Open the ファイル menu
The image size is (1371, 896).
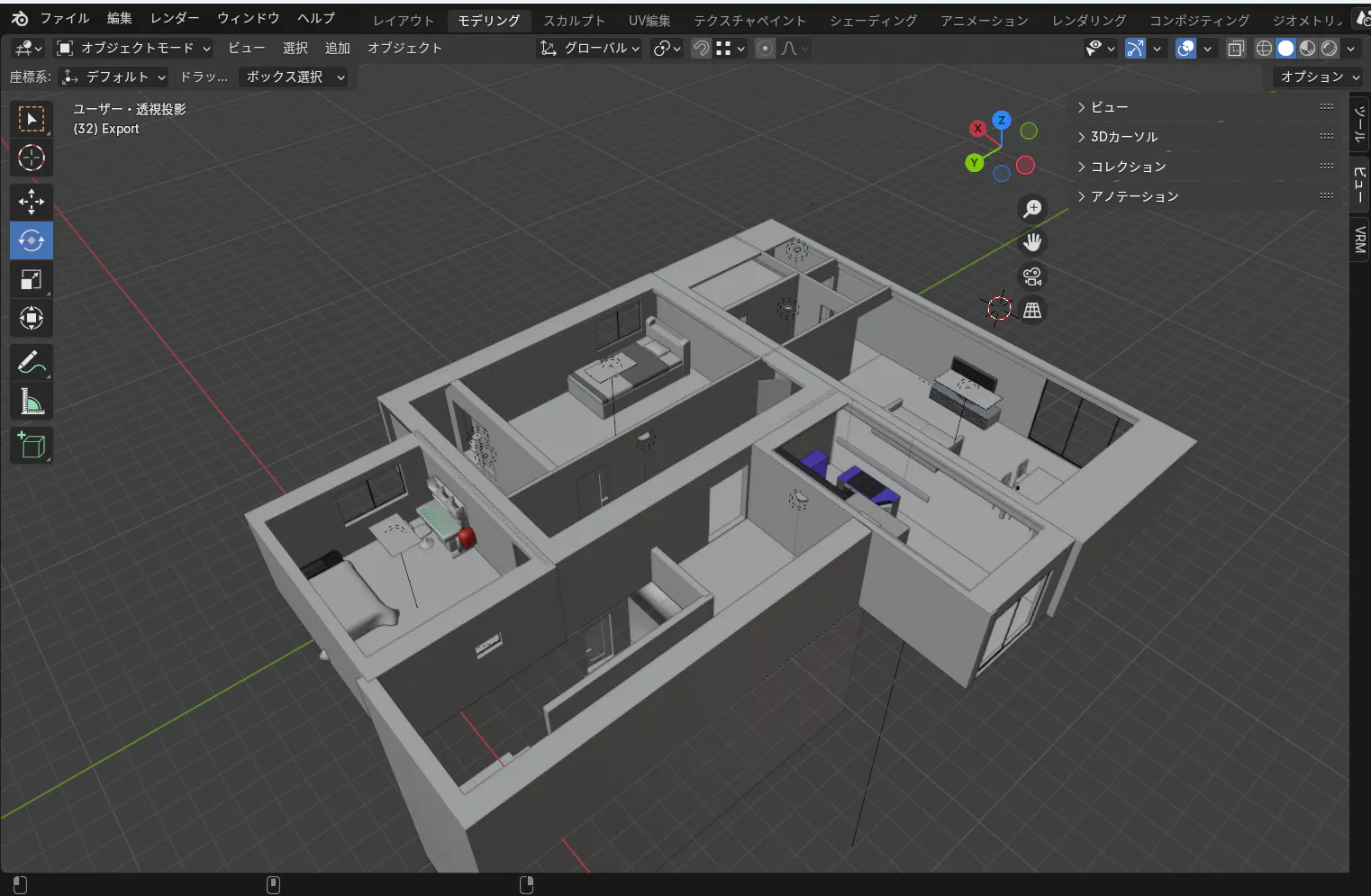[64, 18]
